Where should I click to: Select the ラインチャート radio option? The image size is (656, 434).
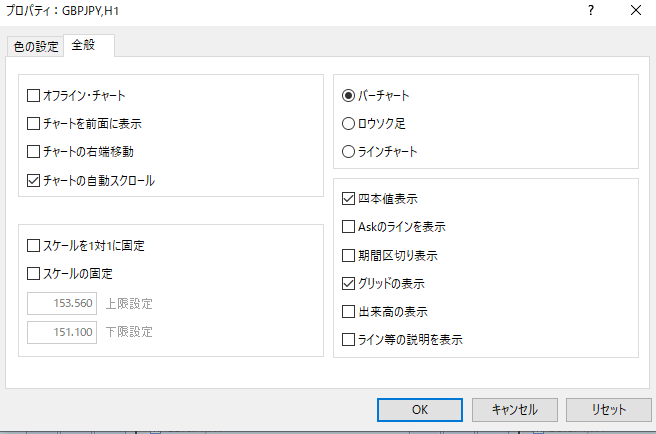tap(349, 152)
